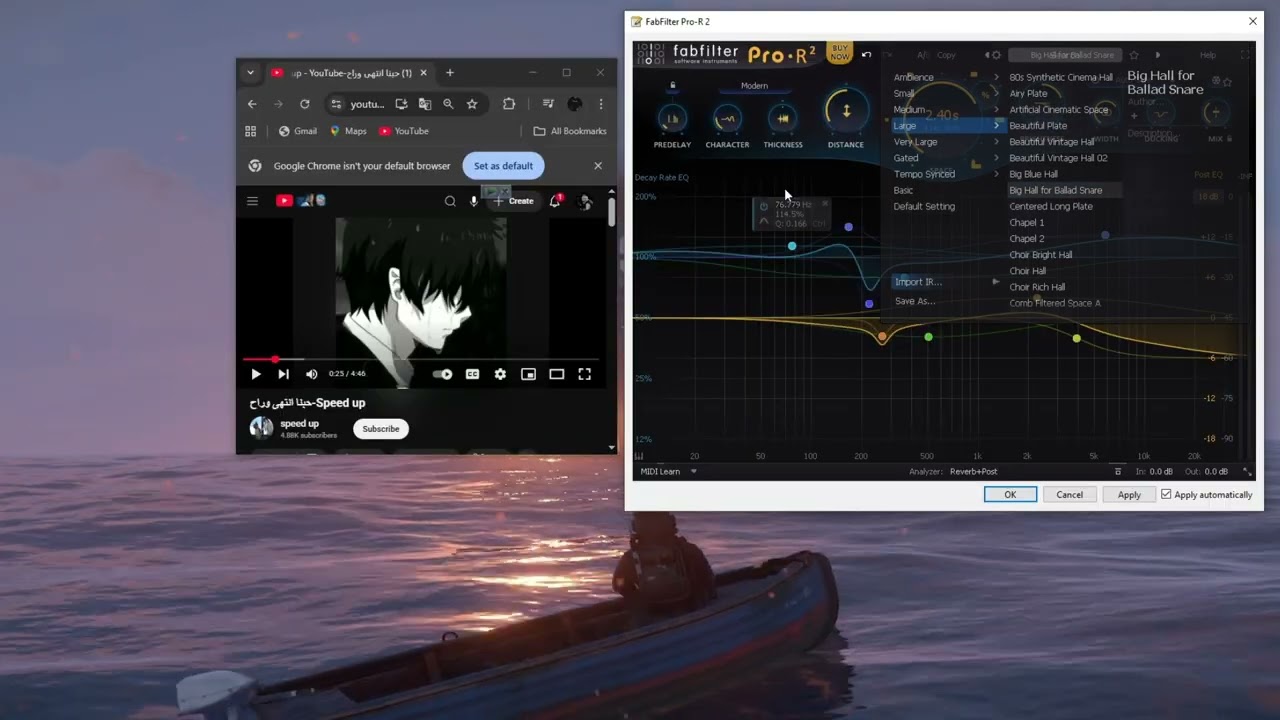Click the Character knob

point(727,119)
